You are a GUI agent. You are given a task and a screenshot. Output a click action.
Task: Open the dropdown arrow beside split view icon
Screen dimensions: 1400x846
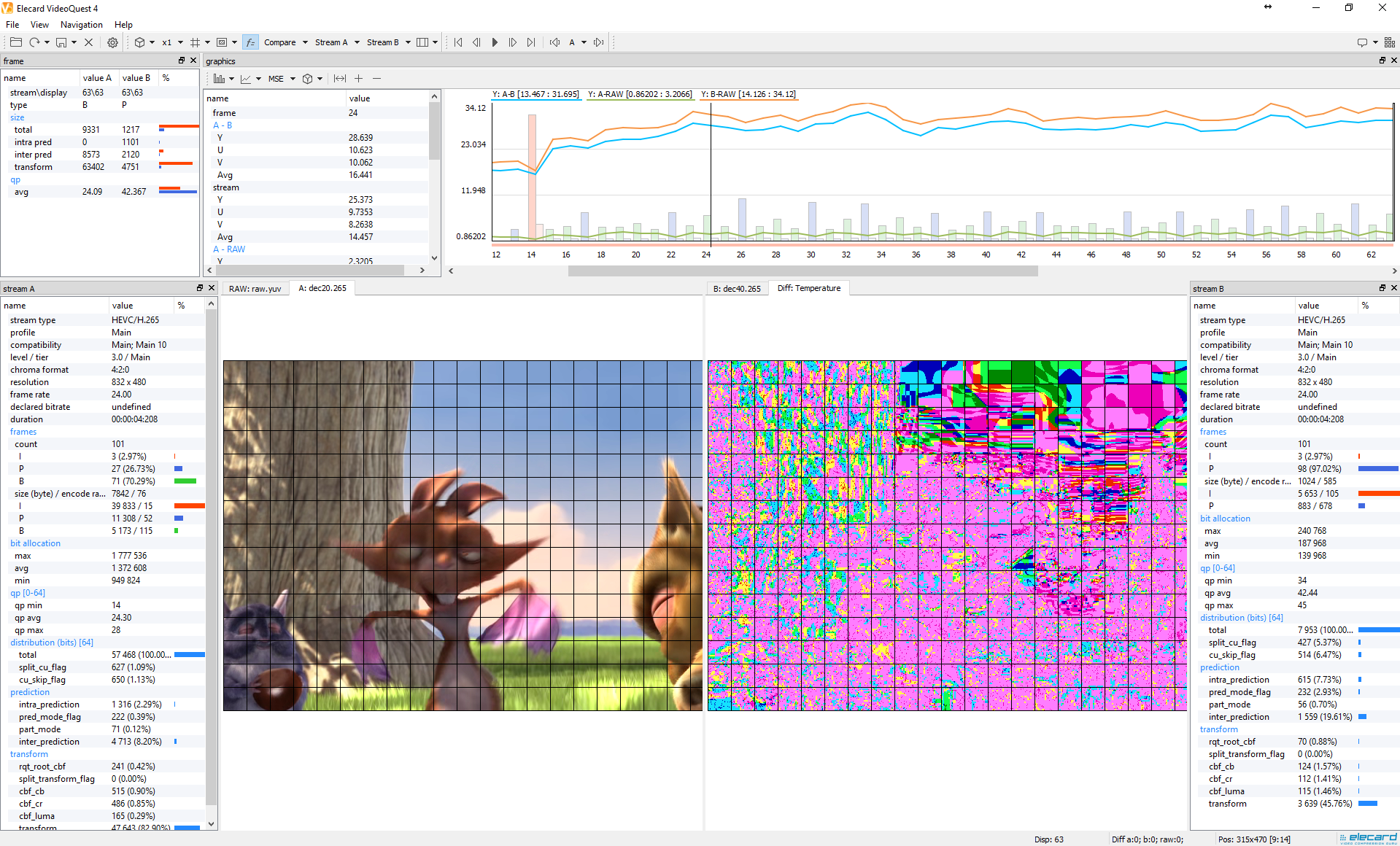click(435, 42)
